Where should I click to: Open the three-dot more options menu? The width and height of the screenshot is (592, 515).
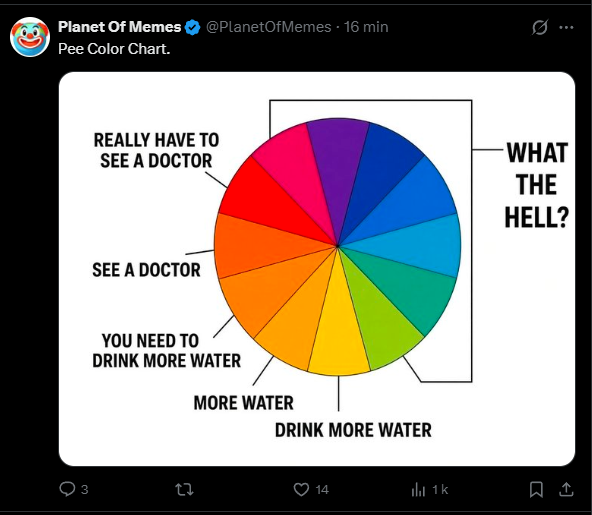[x=566, y=27]
